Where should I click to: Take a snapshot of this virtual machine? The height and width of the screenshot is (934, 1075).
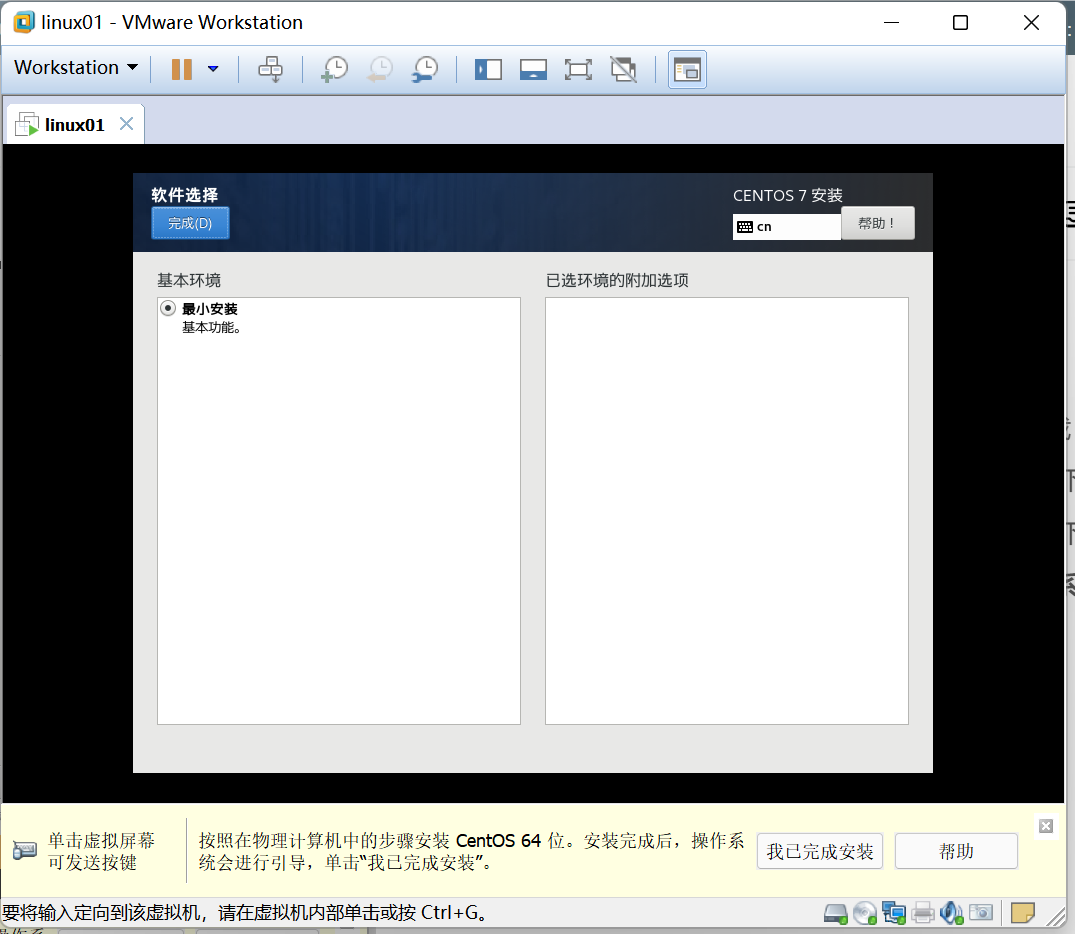335,69
